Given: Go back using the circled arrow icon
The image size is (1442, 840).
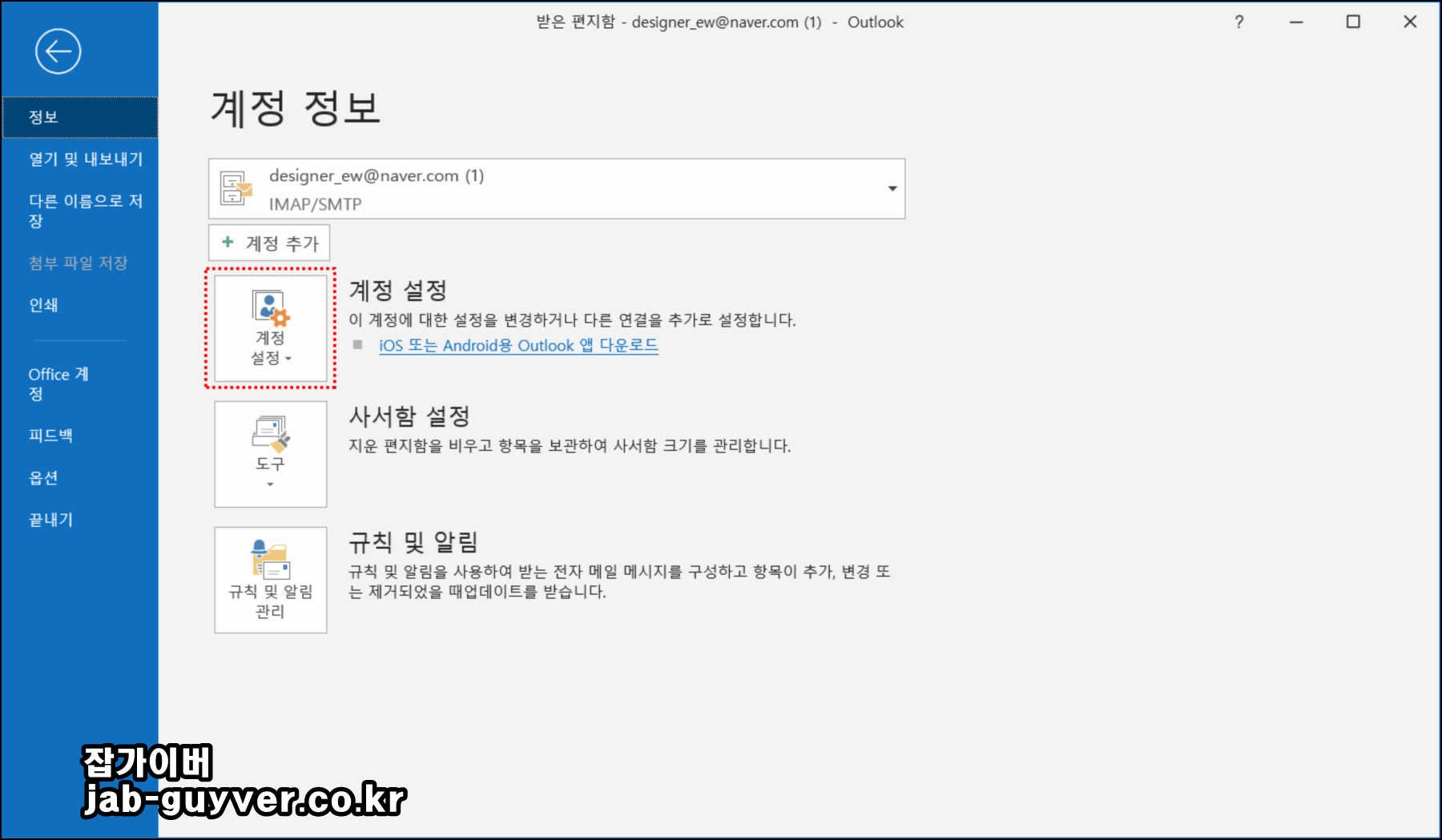Looking at the screenshot, I should pos(58,52).
